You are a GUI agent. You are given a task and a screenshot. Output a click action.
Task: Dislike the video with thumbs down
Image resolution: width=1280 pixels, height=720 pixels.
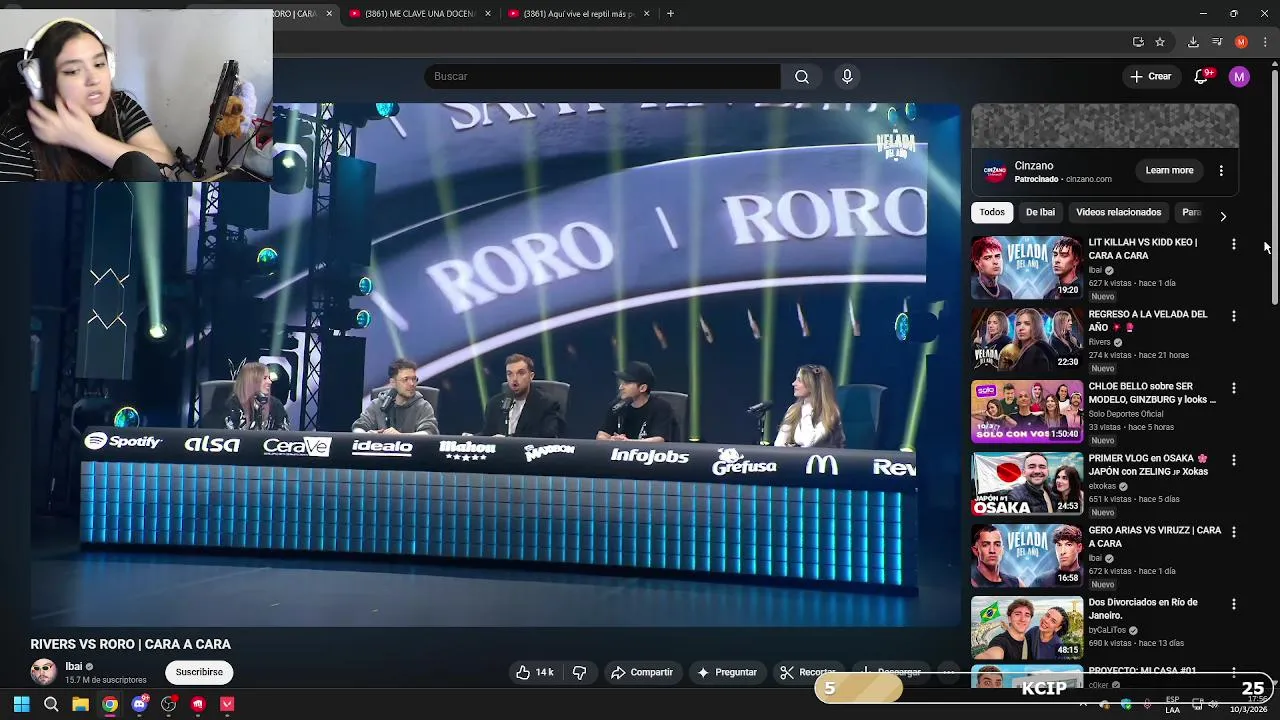pyautogui.click(x=579, y=672)
